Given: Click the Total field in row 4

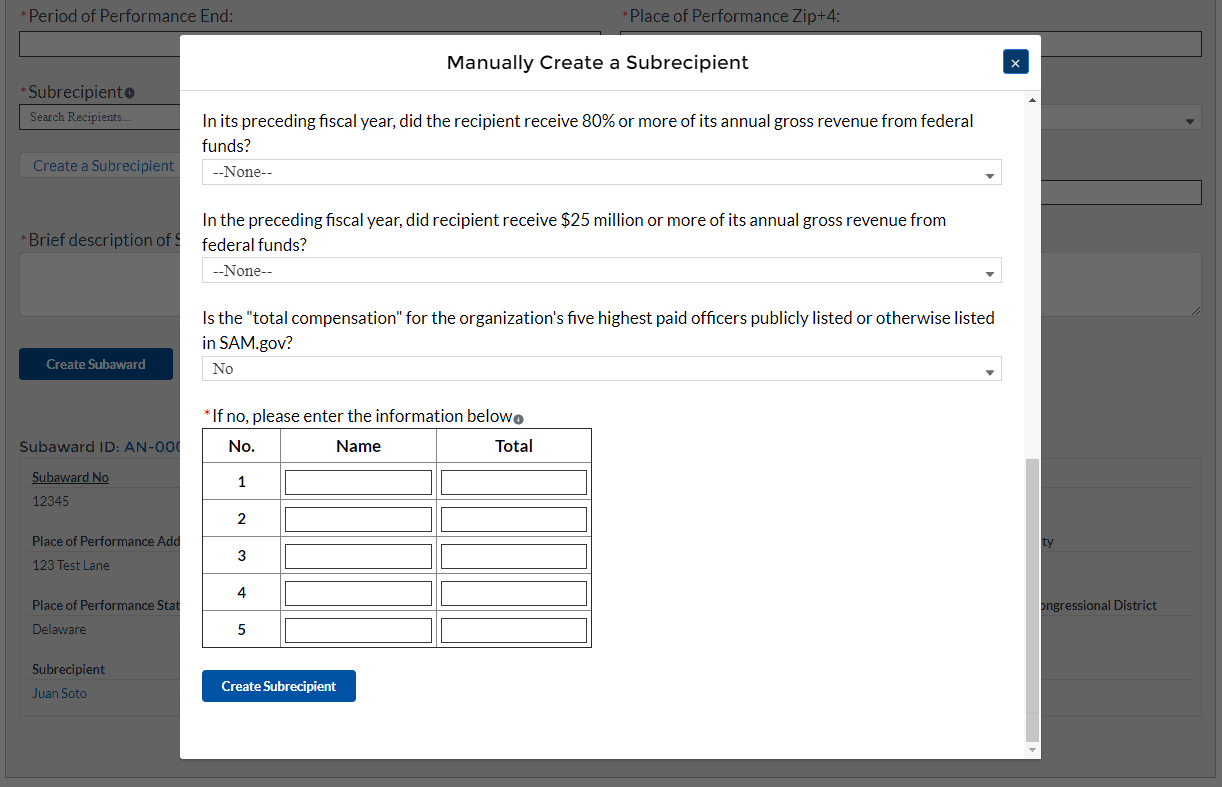Looking at the screenshot, I should coord(513,594).
